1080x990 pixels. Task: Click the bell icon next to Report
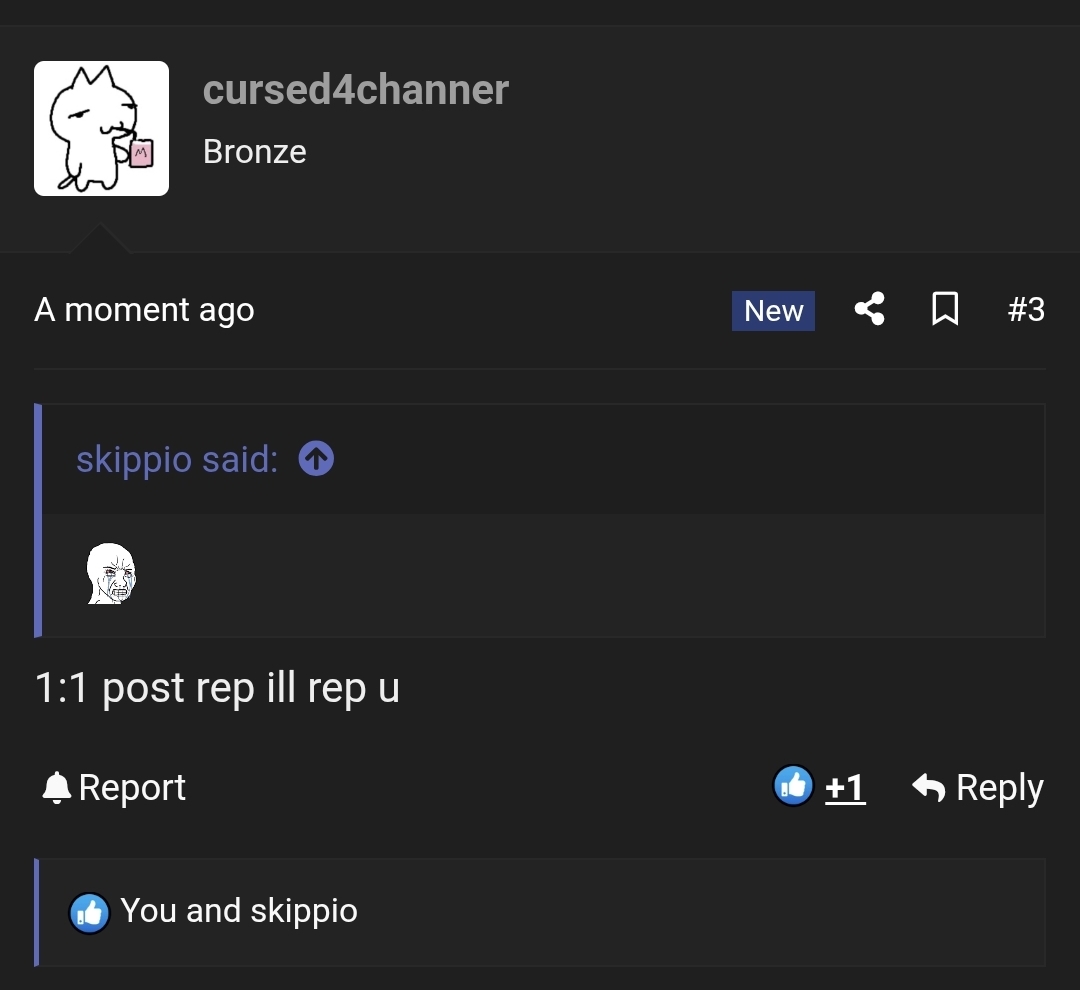[x=57, y=787]
